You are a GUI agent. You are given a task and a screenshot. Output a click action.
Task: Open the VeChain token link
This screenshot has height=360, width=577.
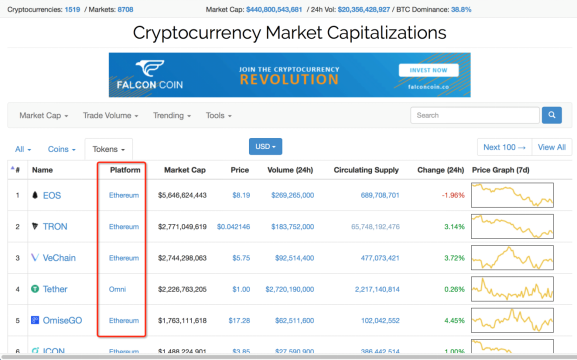point(59,258)
